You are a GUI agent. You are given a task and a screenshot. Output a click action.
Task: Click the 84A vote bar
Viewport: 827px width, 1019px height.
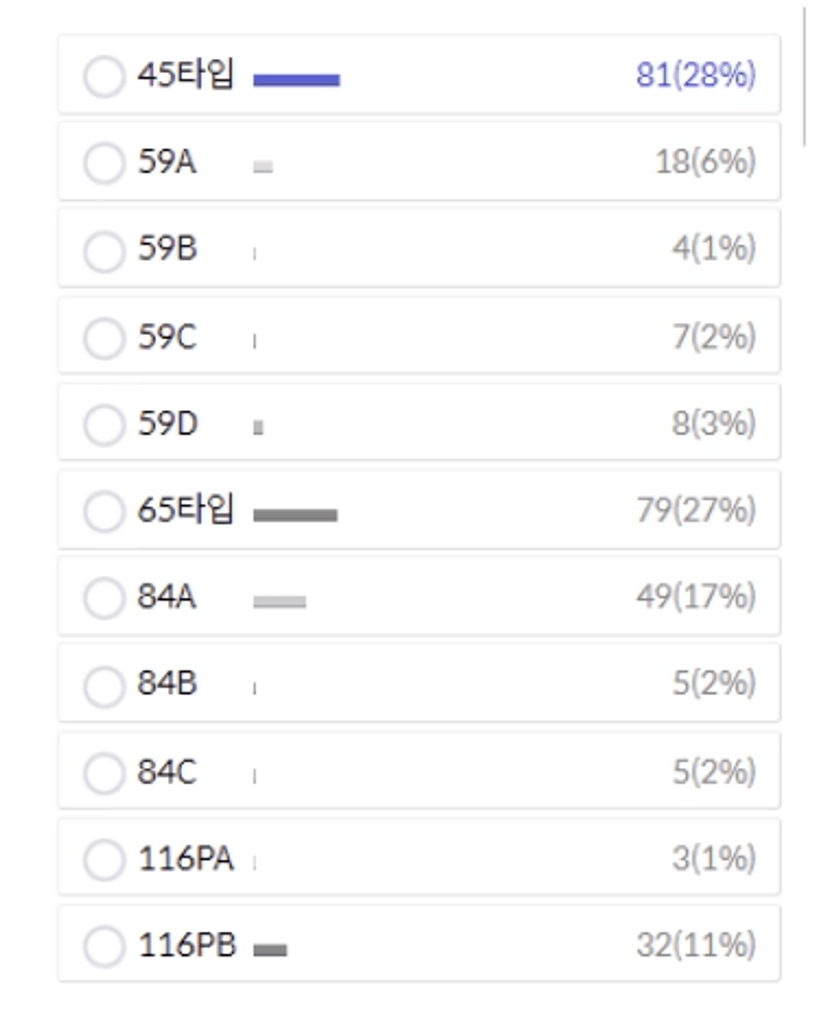point(279,602)
